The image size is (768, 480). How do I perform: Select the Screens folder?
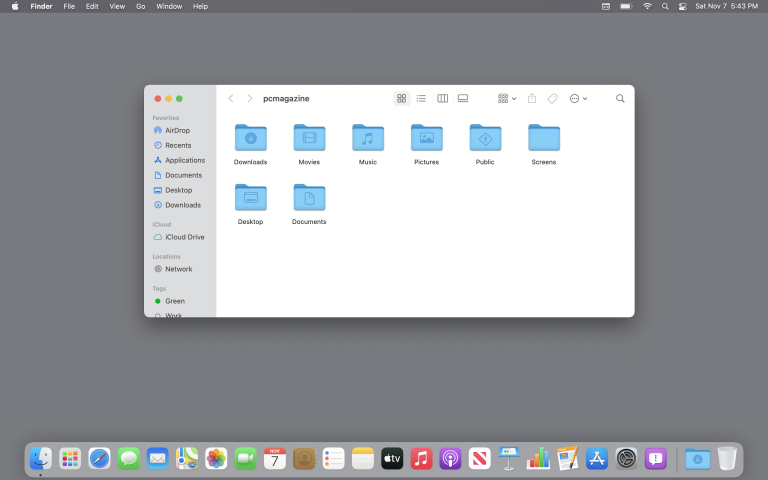pos(544,139)
